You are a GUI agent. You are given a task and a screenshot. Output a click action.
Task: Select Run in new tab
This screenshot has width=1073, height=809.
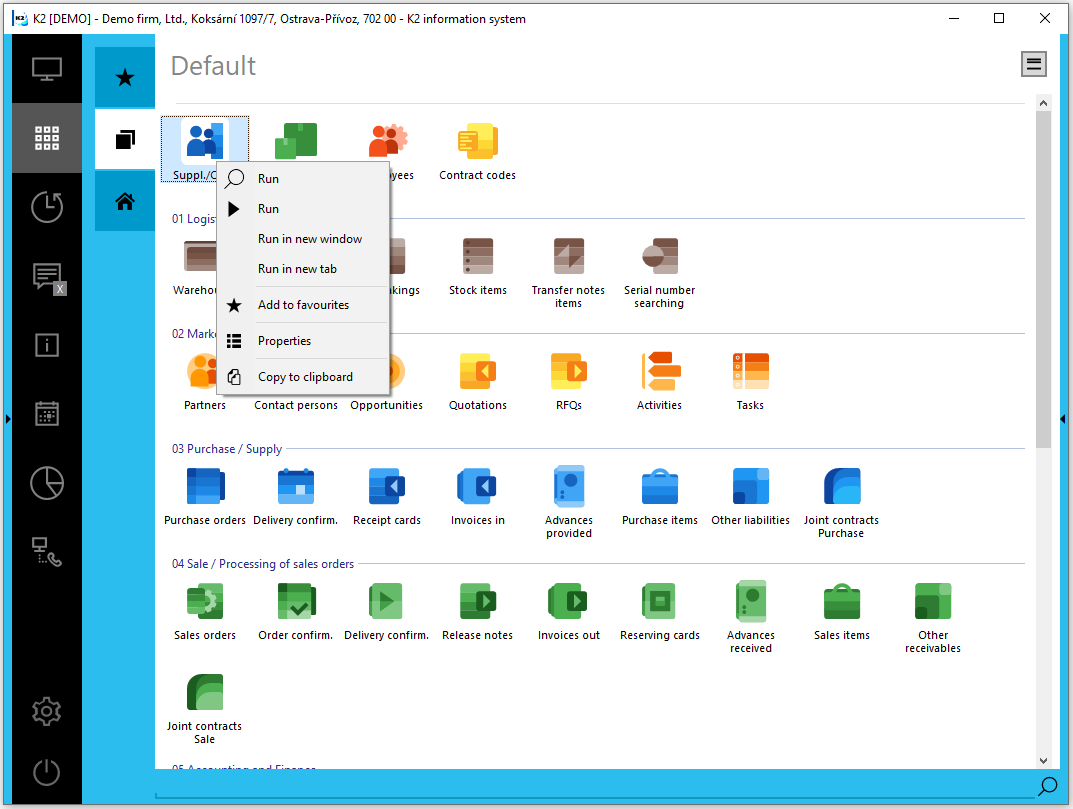click(x=303, y=269)
